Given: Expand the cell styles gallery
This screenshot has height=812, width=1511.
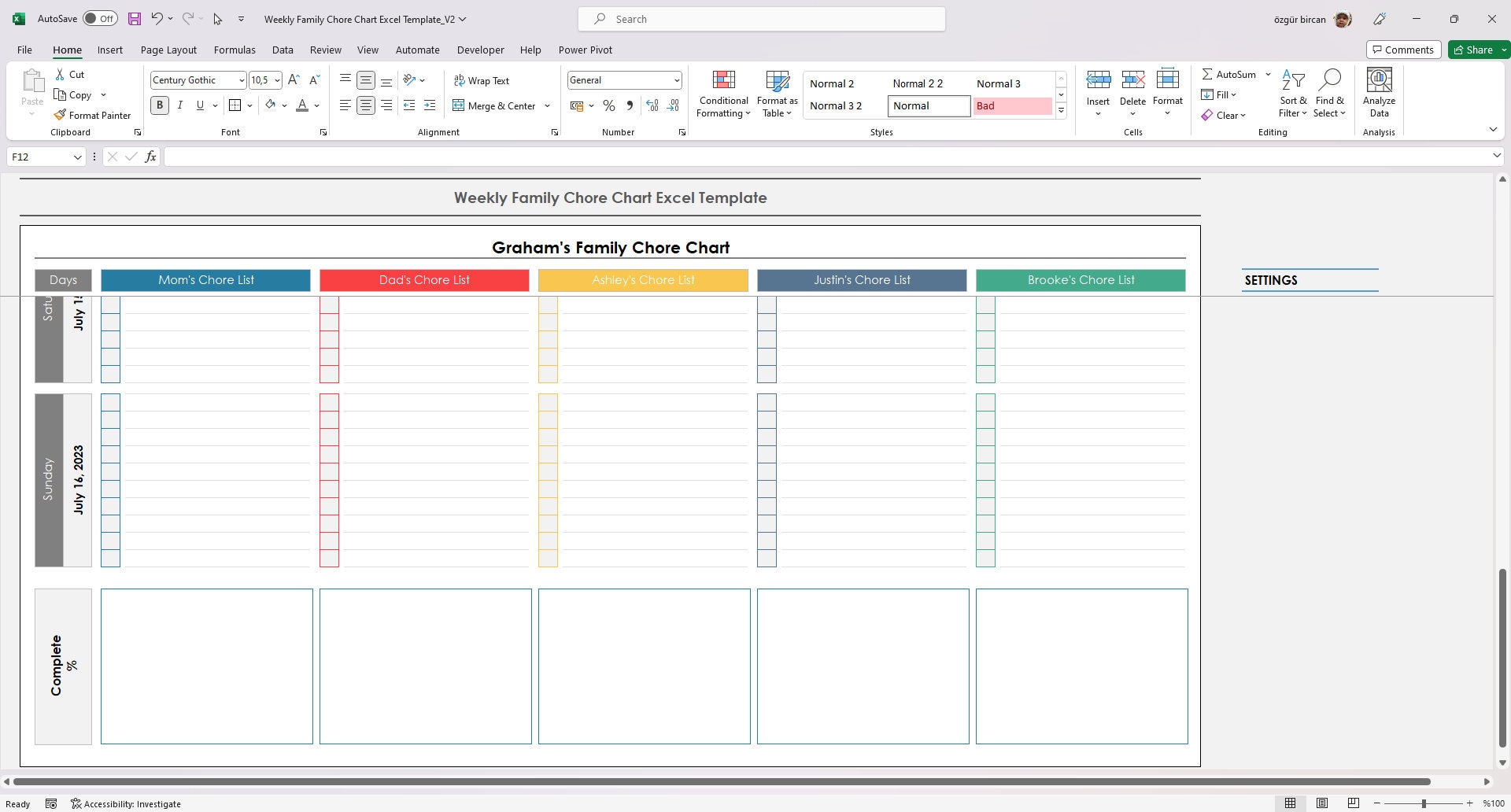Looking at the screenshot, I should [x=1061, y=110].
